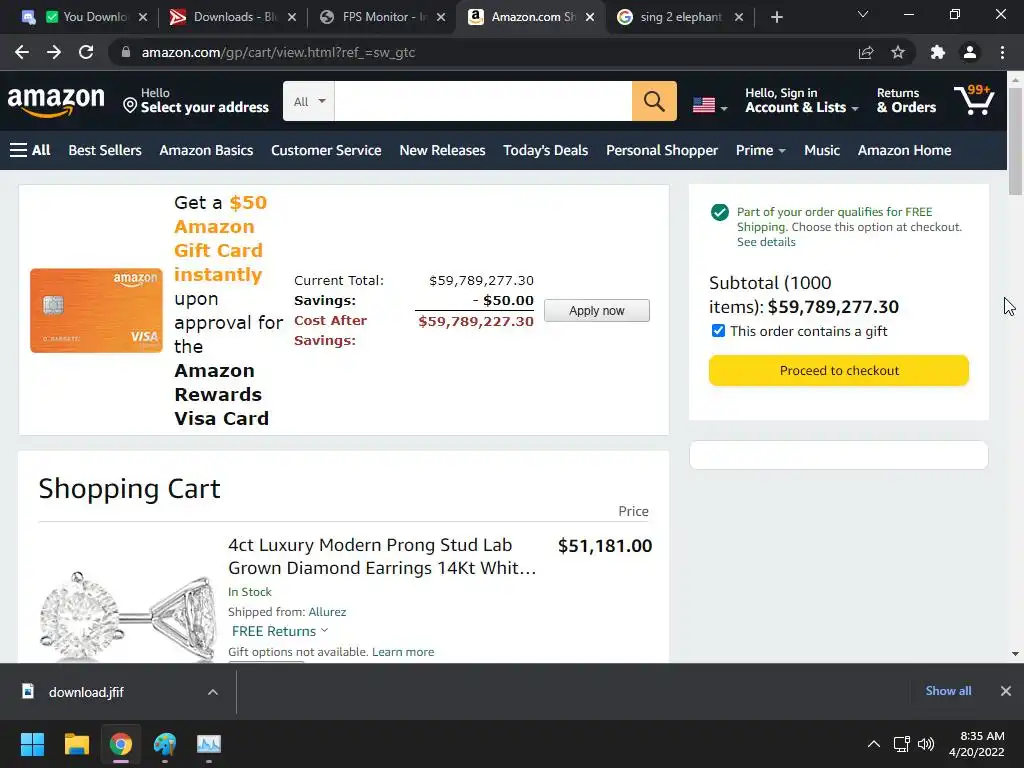Switch to the You Download tab
The image size is (1024, 768).
[86, 17]
